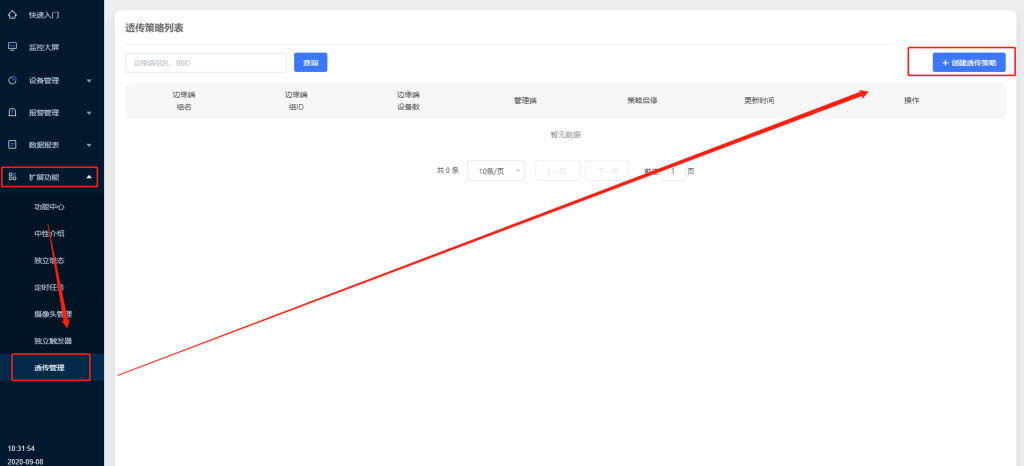Open 功能中心 in the sidebar
This screenshot has width=1024, height=466.
(x=49, y=207)
